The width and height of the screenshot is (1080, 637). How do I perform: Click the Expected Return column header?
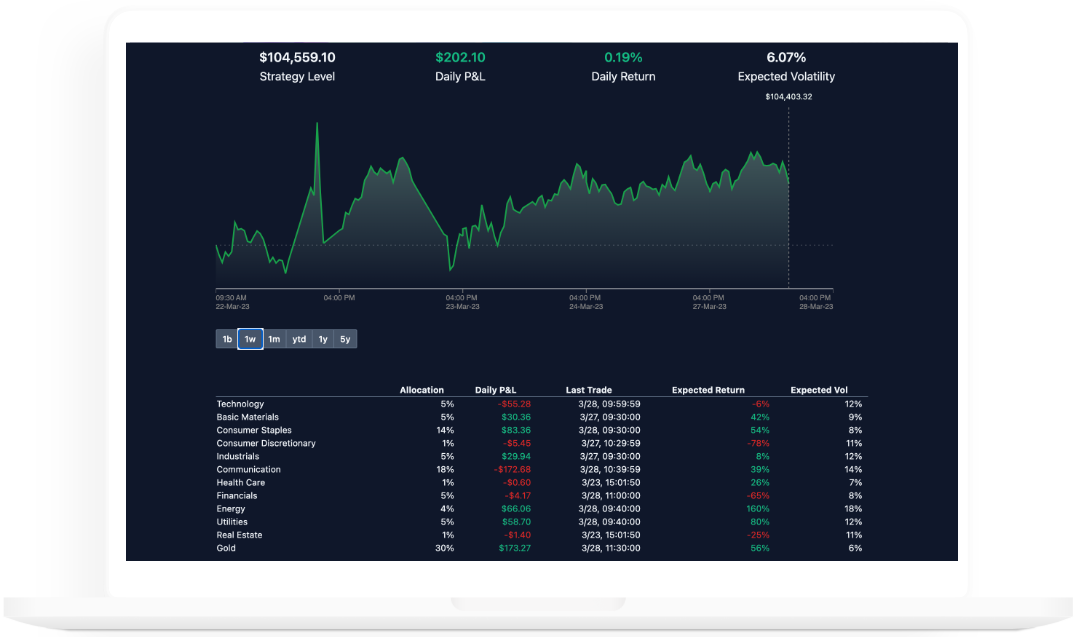click(x=708, y=390)
